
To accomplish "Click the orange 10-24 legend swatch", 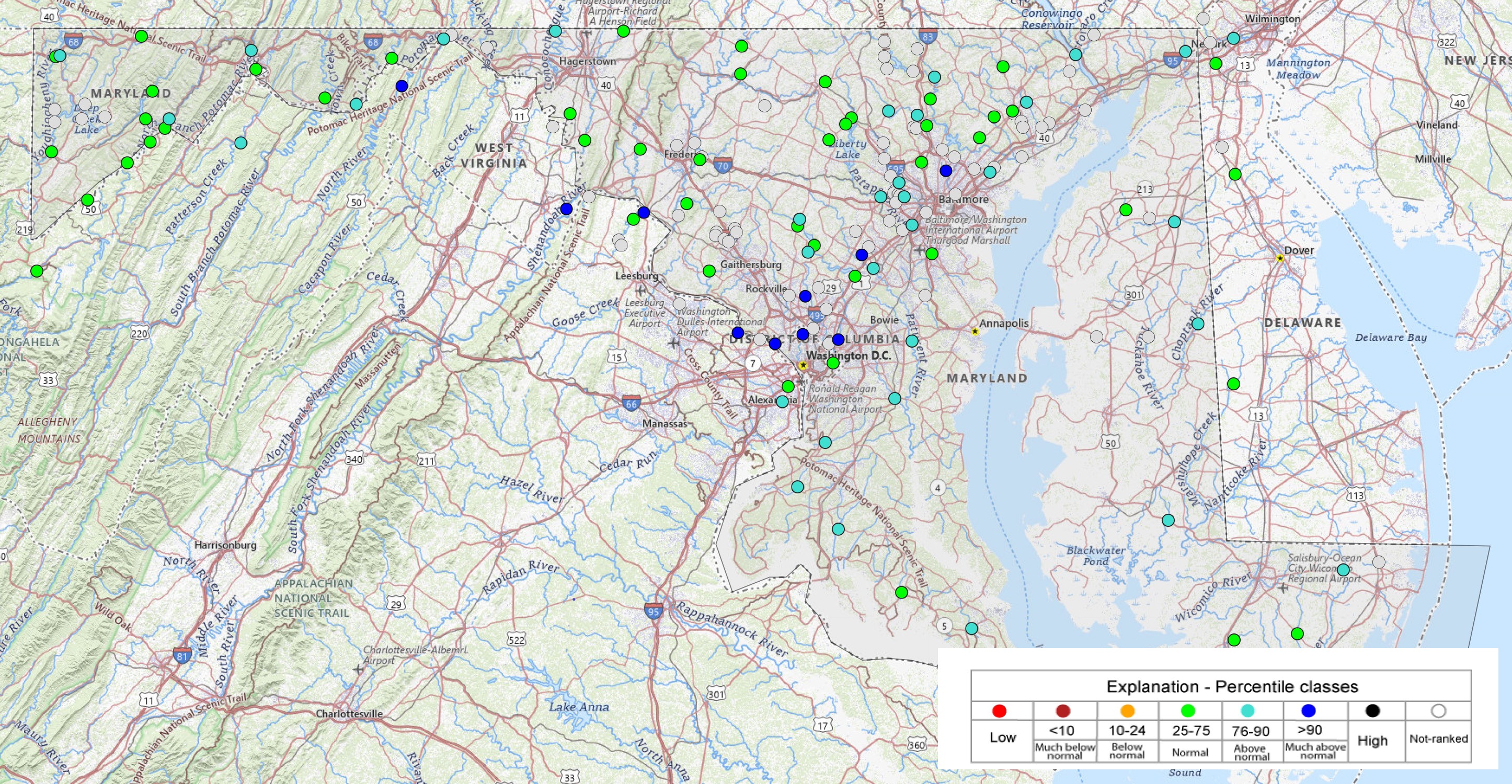I will (1127, 711).
